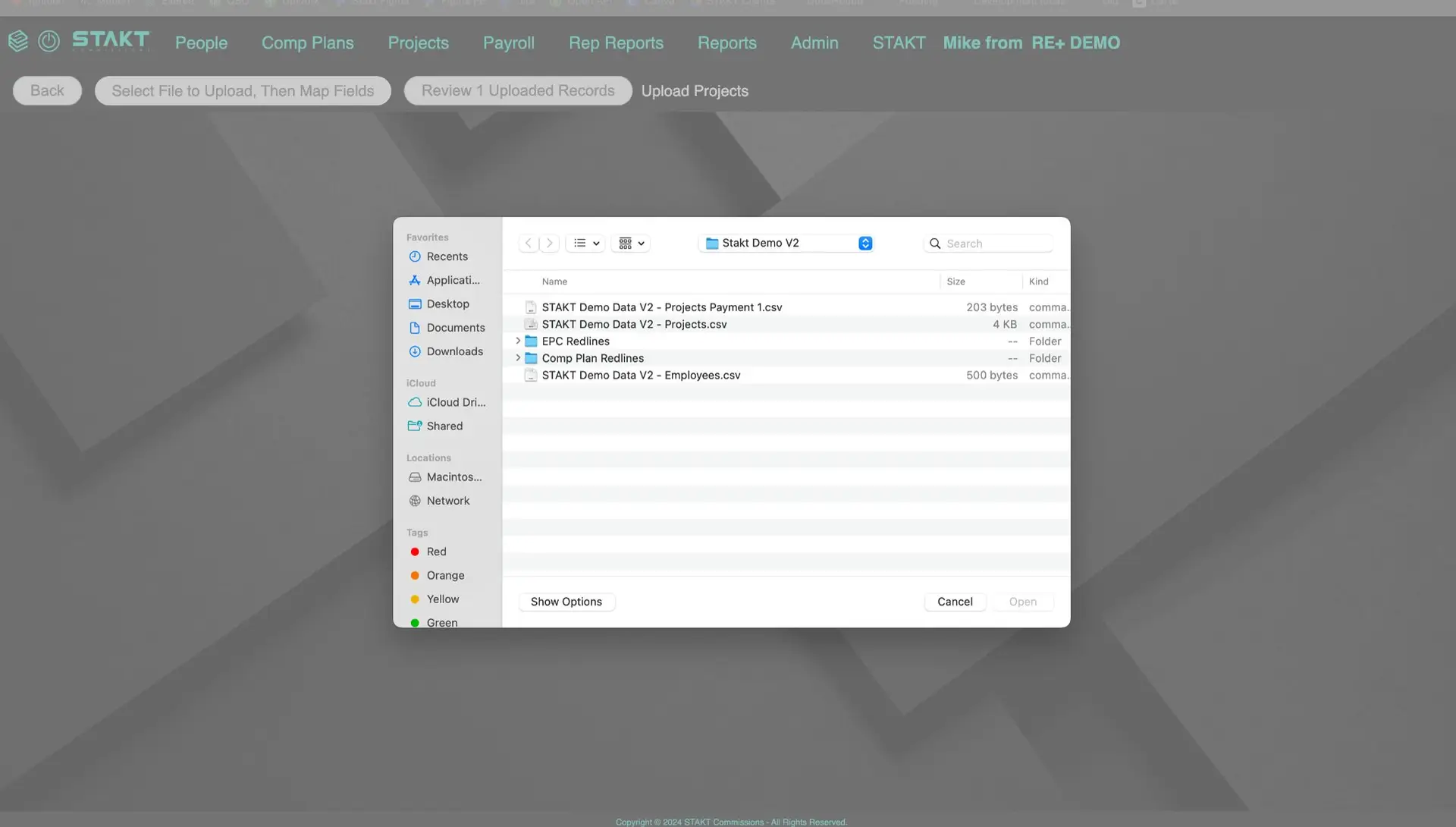Open the STAKT menu item

click(899, 43)
